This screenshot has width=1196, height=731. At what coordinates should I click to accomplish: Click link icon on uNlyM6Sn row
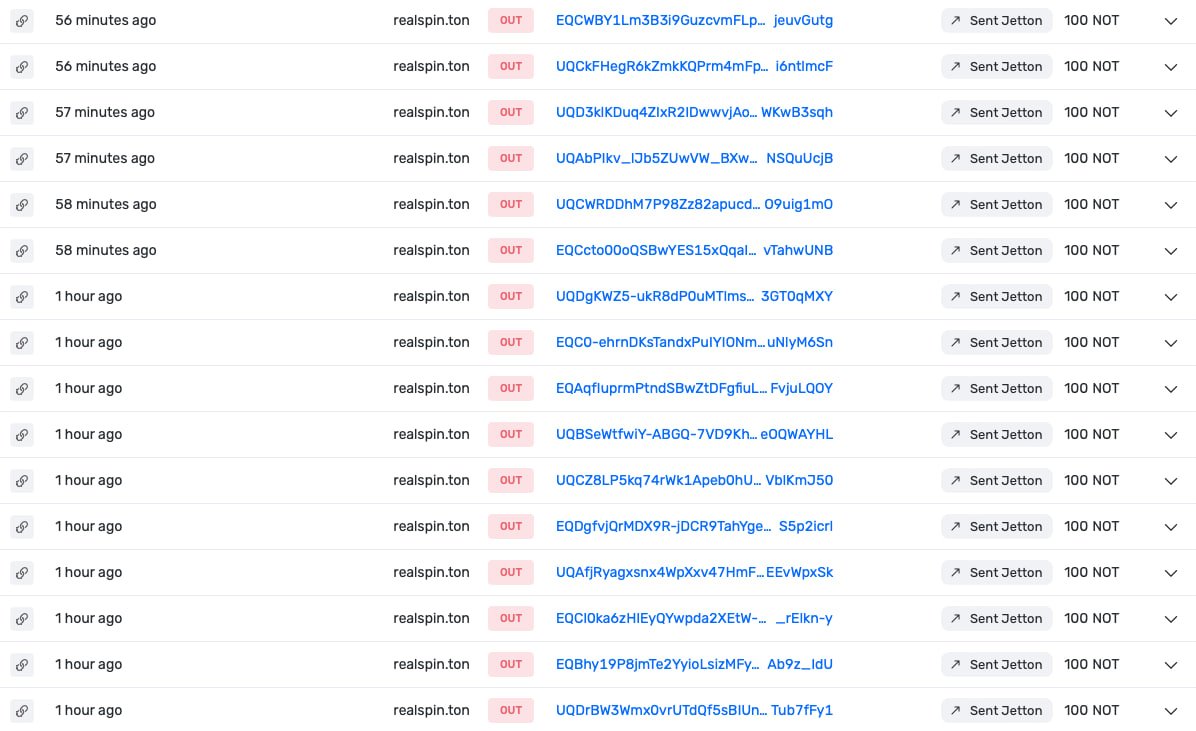22,343
